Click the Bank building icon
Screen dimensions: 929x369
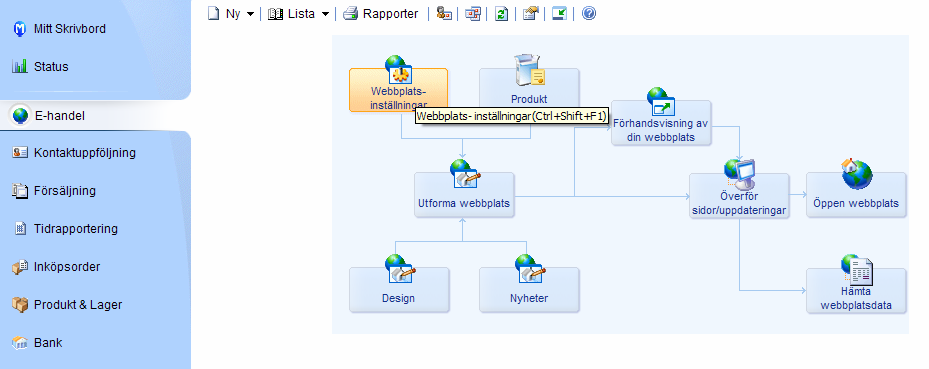point(20,343)
